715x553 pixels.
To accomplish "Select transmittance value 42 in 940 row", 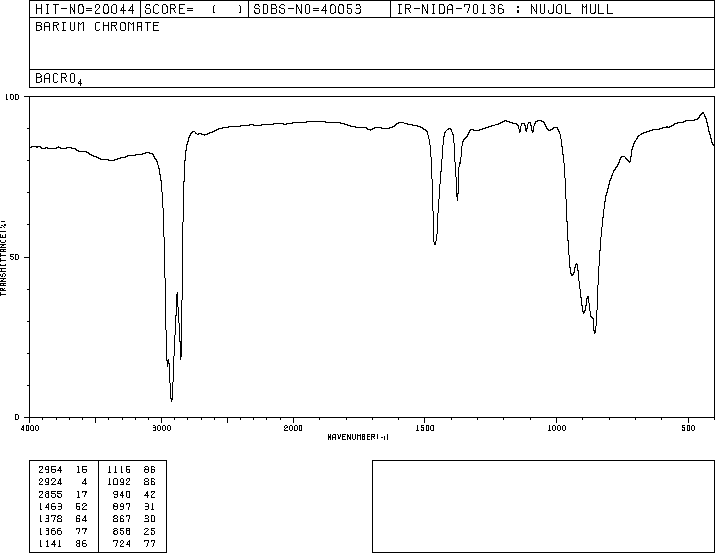I will point(150,494).
